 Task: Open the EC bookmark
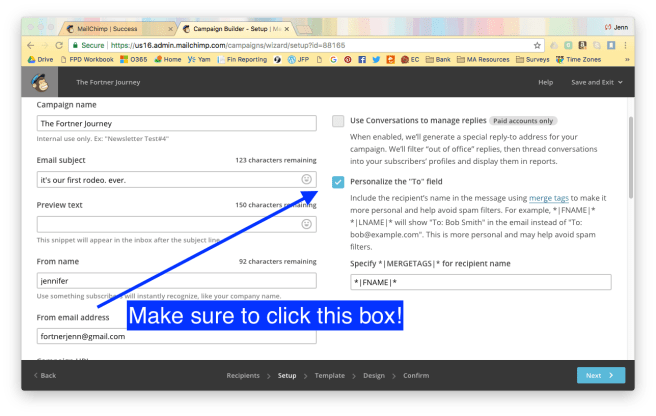click(x=410, y=59)
